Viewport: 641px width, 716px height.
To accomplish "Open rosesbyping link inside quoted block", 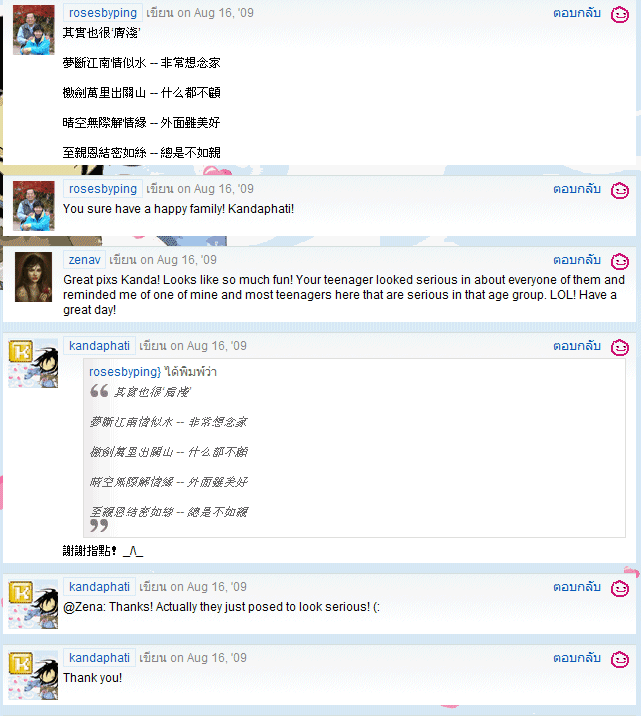I will [x=125, y=372].
